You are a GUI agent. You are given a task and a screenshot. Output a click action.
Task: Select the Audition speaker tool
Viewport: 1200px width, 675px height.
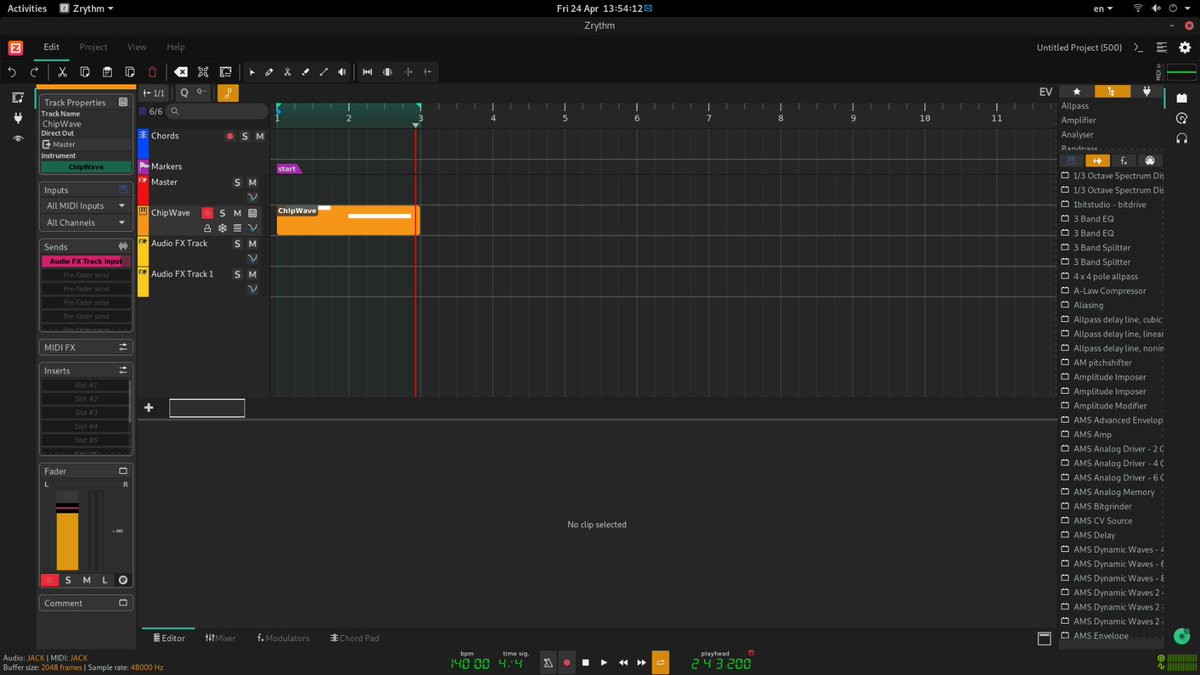tap(342, 72)
